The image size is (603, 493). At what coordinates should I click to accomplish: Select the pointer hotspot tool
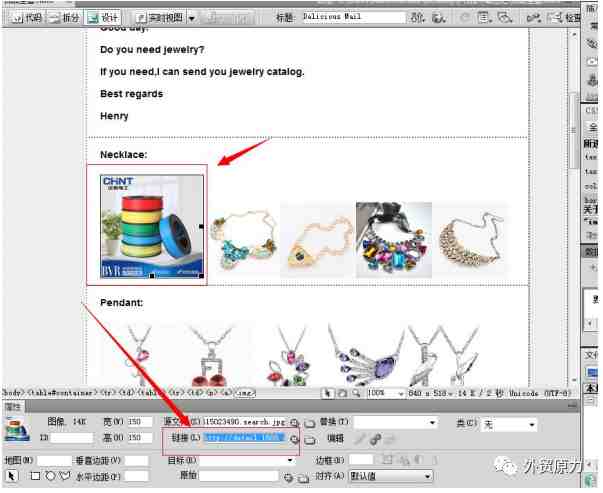pos(12,476)
